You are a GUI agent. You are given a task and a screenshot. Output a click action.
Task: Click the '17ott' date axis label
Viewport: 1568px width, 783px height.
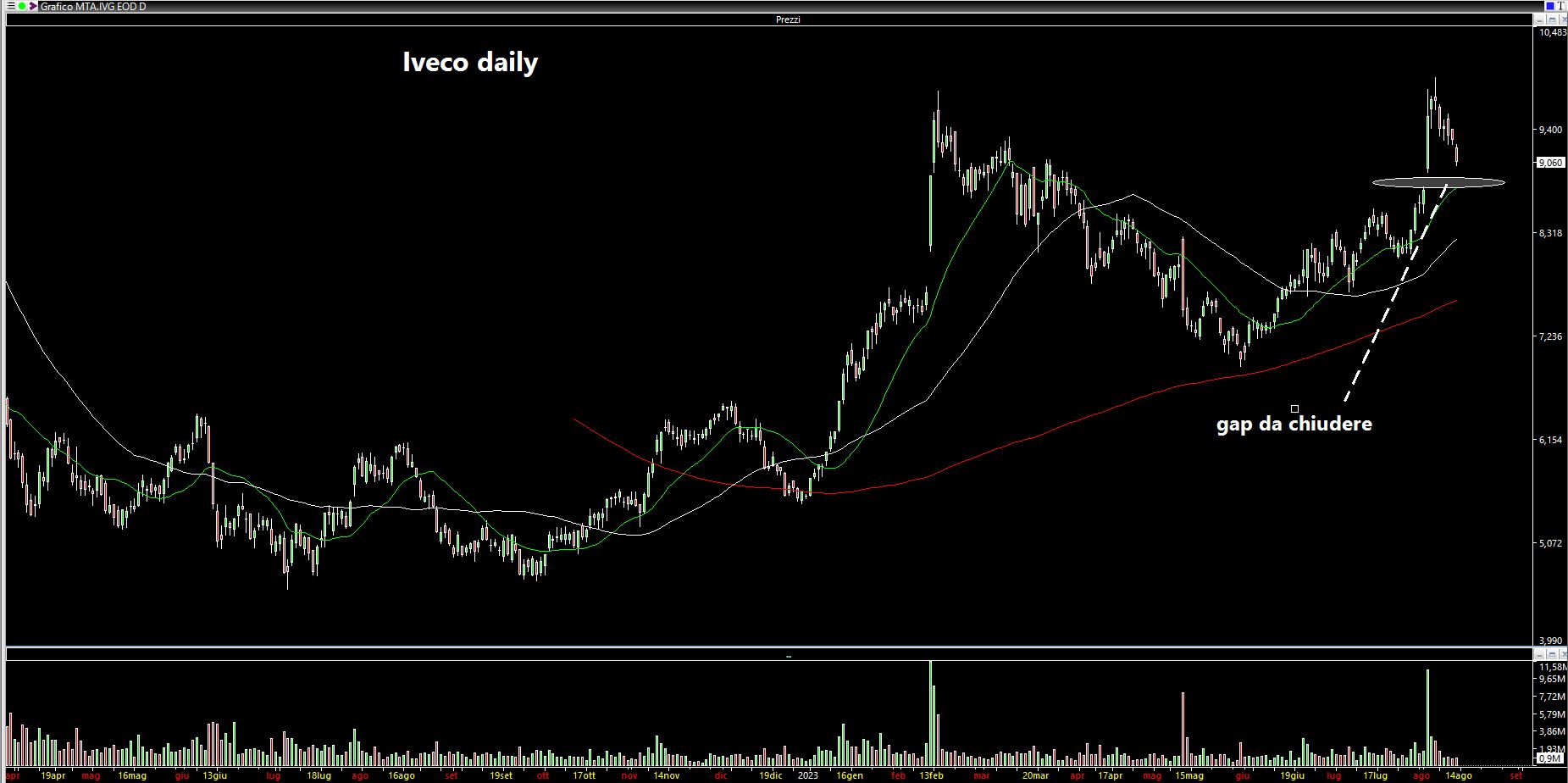(584, 775)
